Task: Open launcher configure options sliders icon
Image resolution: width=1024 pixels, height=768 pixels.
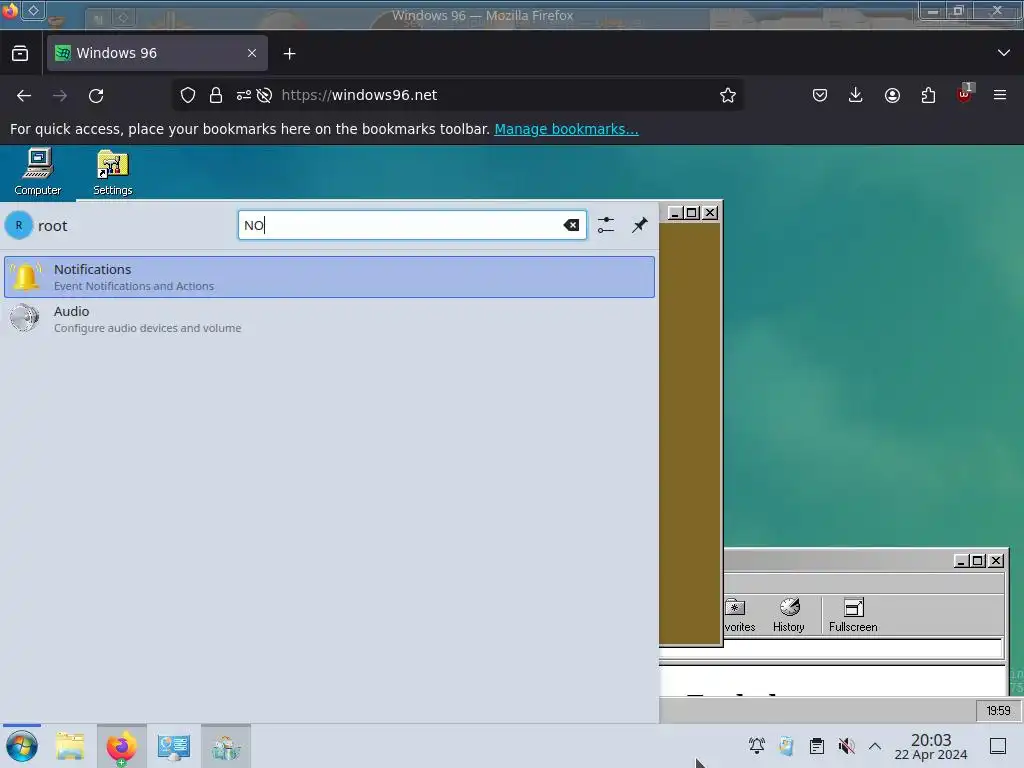Action: pyautogui.click(x=605, y=225)
